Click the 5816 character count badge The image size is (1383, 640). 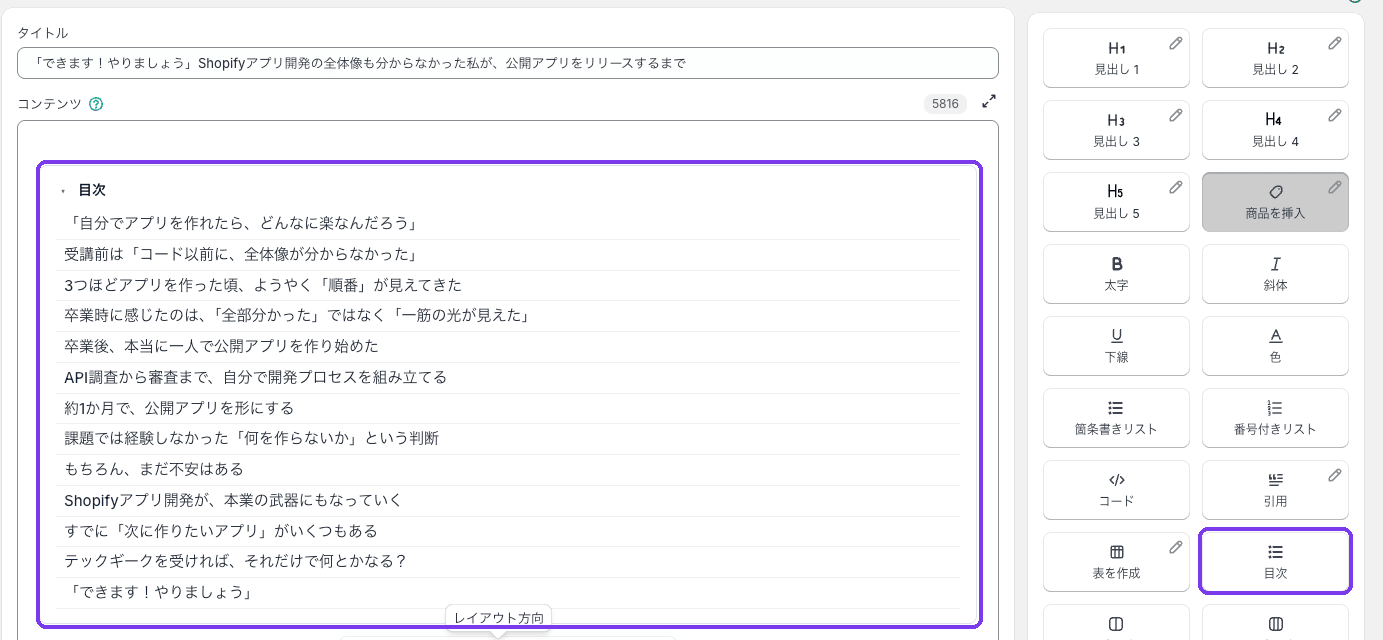pos(945,103)
